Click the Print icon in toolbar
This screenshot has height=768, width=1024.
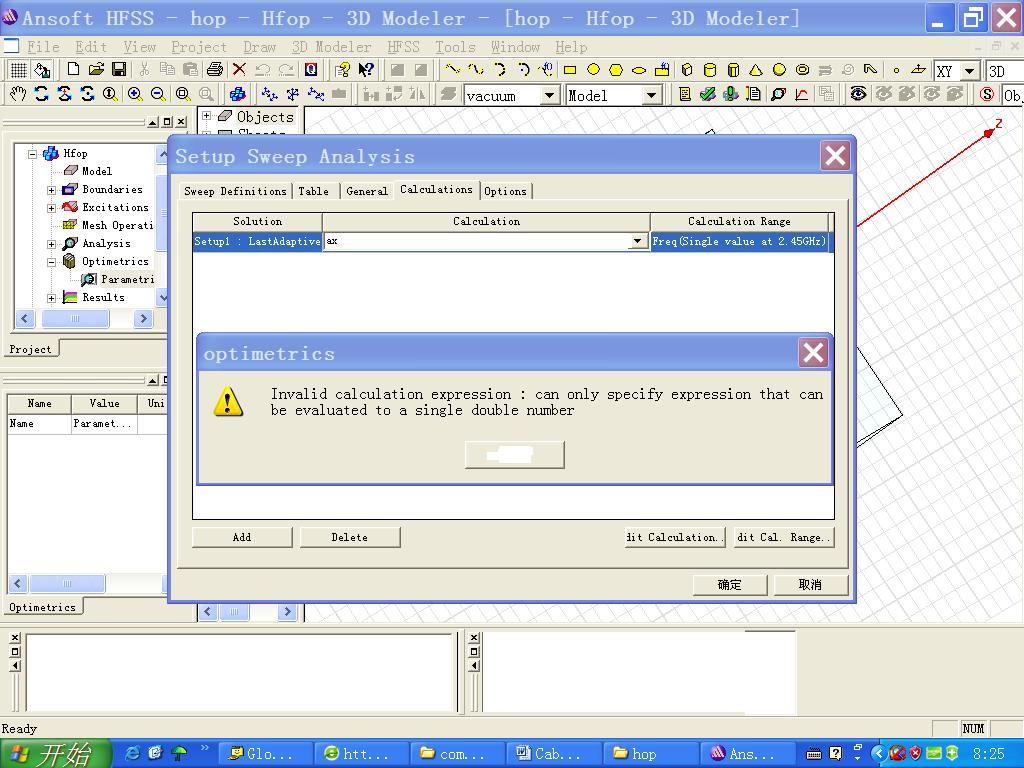[x=214, y=69]
